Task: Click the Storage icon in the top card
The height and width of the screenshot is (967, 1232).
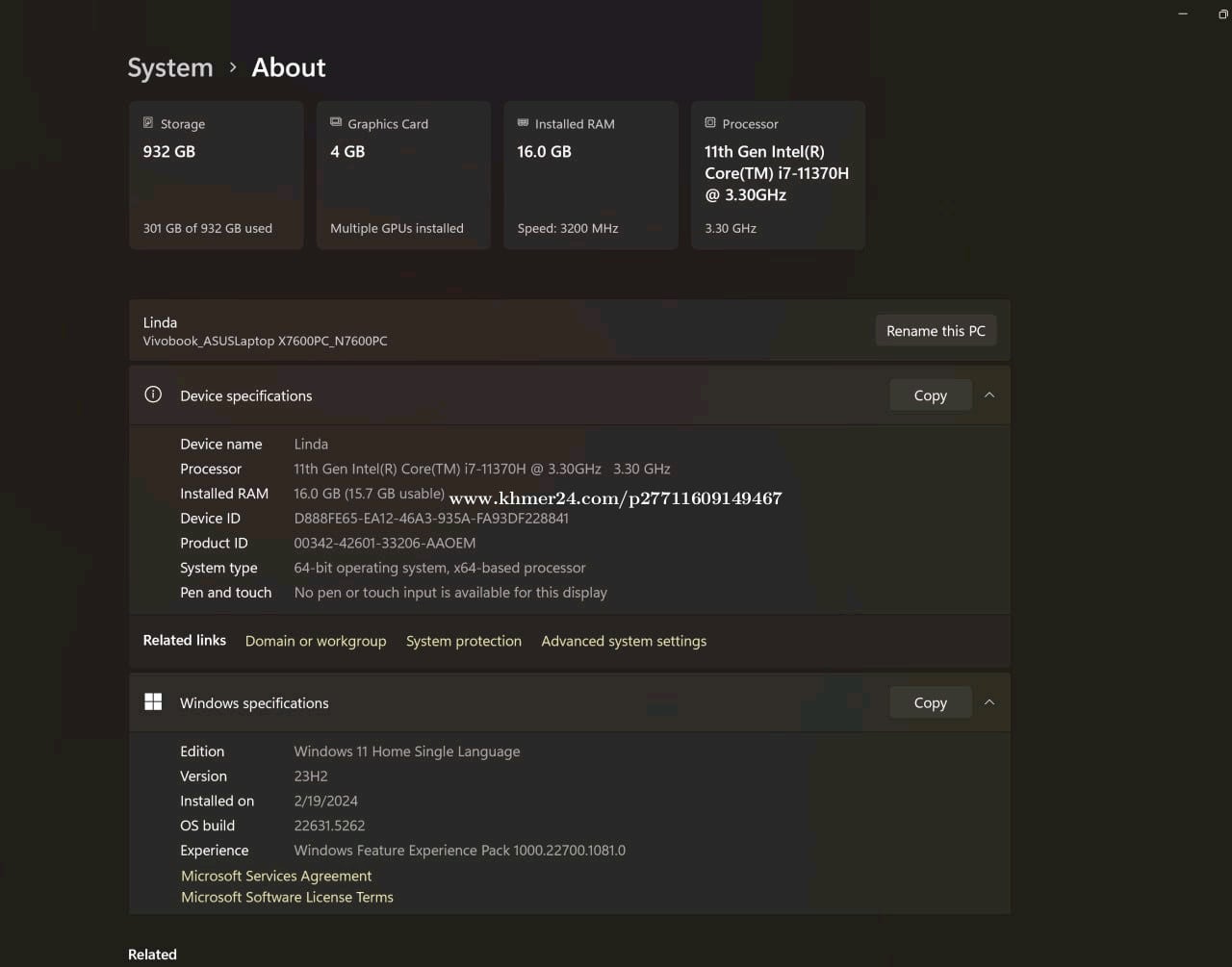Action: 148,123
